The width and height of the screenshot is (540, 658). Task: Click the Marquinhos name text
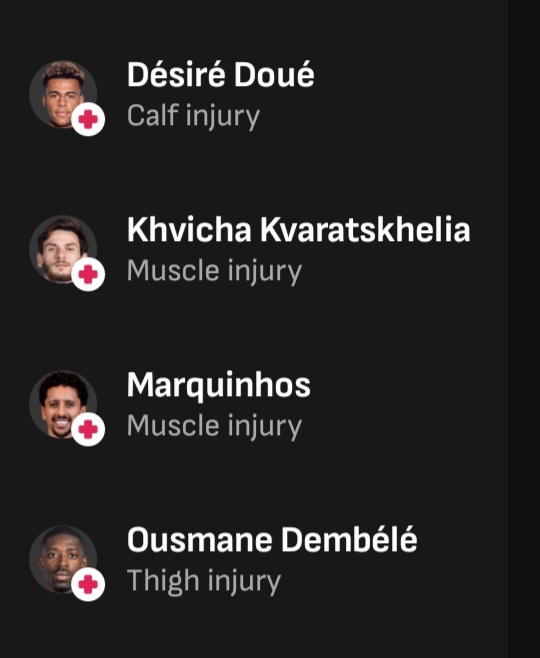[x=219, y=385]
